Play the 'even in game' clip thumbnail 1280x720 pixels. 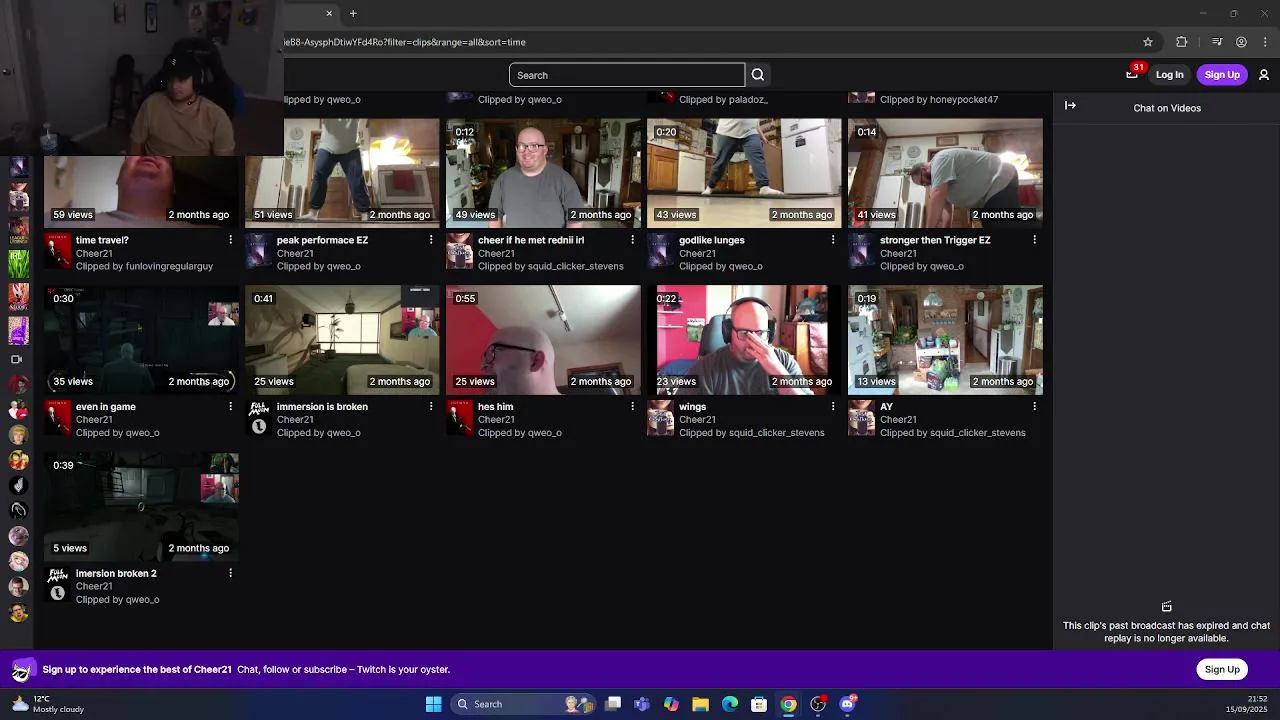141,339
